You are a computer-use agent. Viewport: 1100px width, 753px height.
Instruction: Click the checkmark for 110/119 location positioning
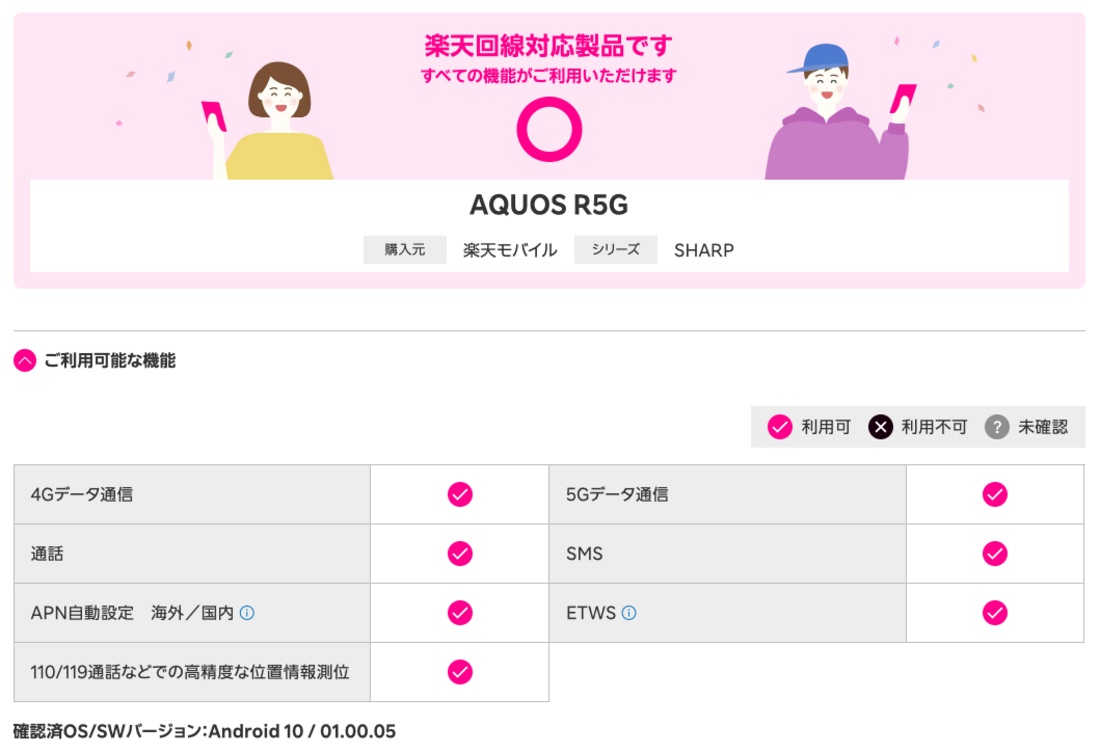pyautogui.click(x=460, y=671)
